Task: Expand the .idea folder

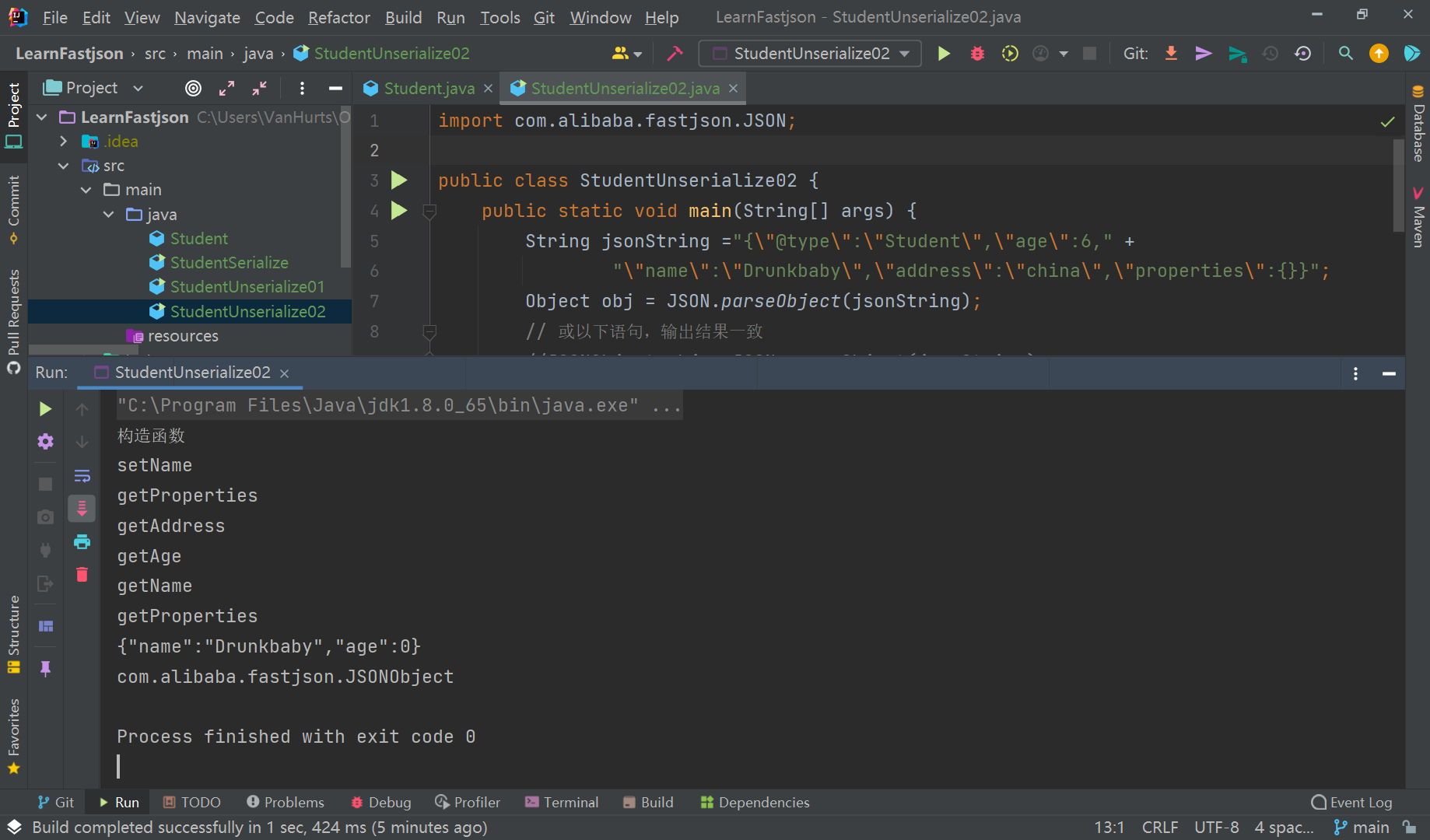Action: point(64,142)
